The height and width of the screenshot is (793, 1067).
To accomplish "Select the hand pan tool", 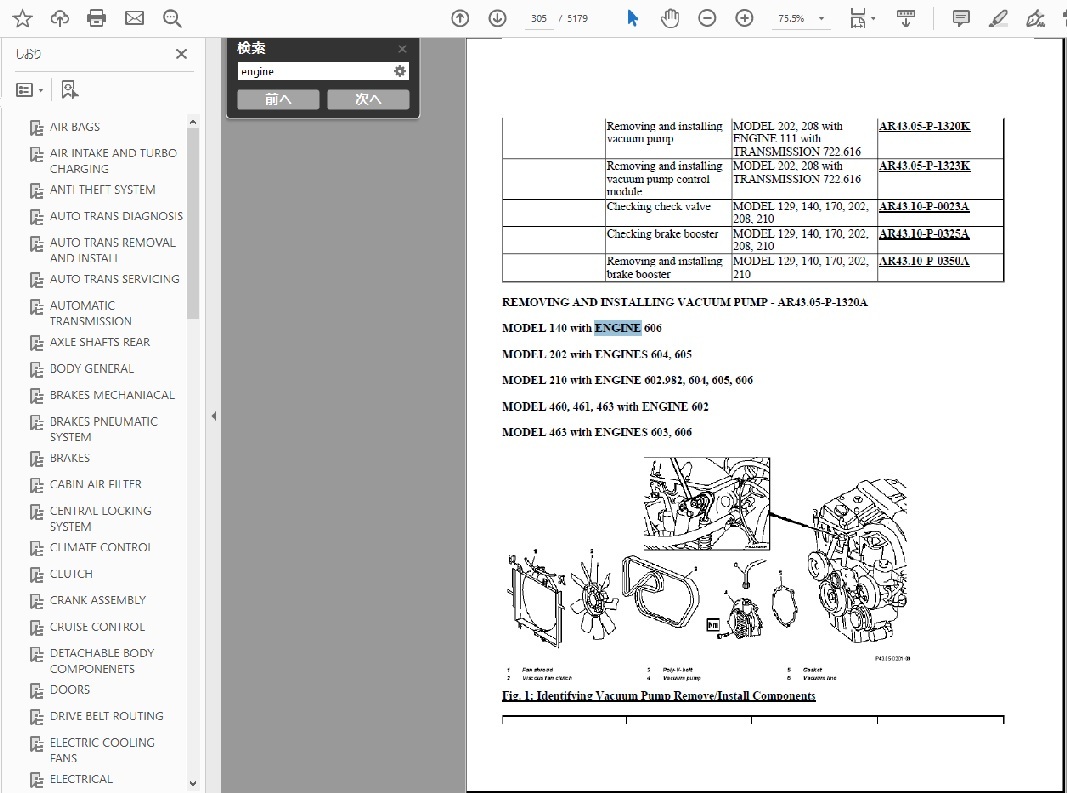I will (x=670, y=18).
